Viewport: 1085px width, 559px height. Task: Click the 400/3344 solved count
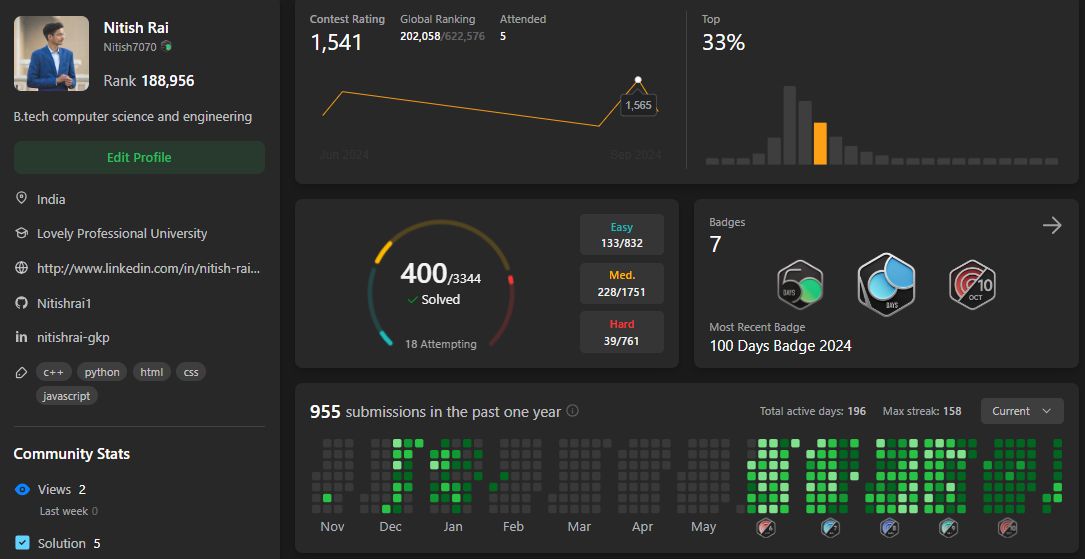coord(440,274)
